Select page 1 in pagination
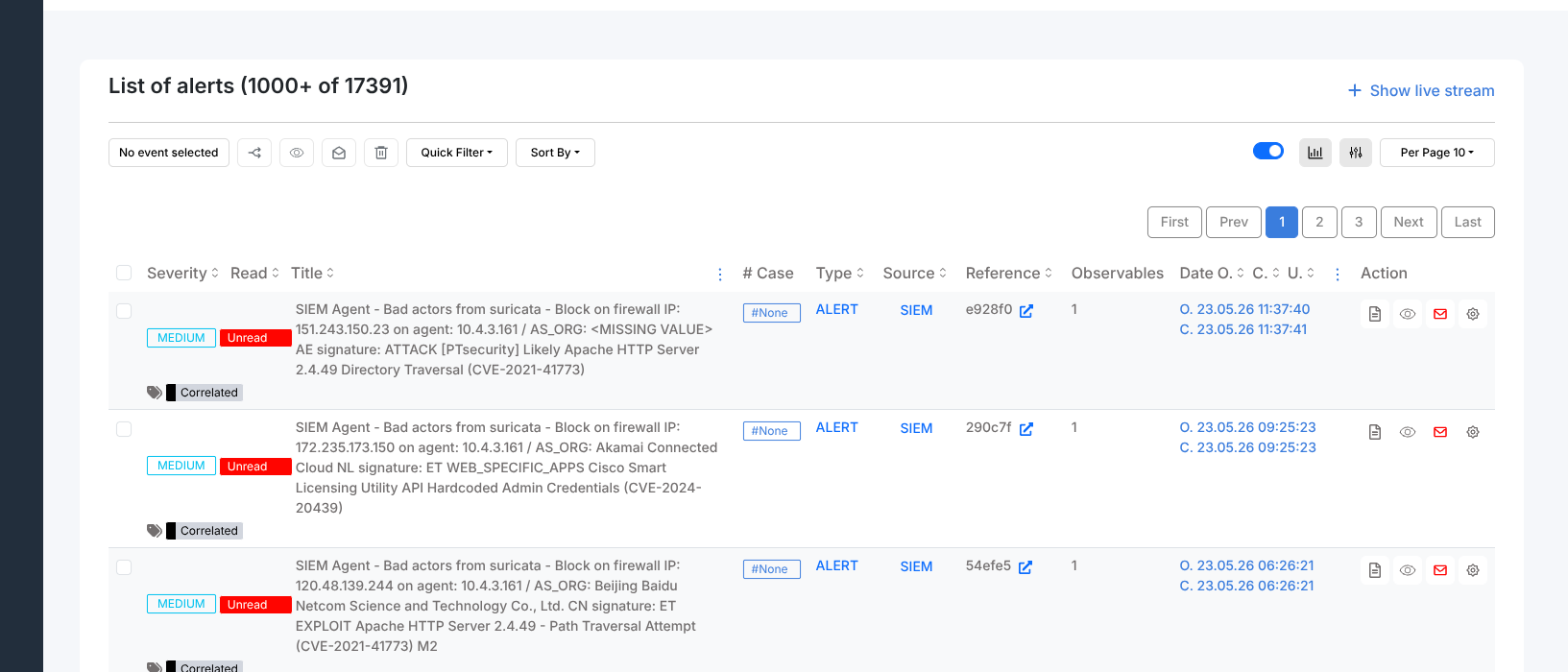Image resolution: width=1568 pixels, height=672 pixels. click(x=1282, y=222)
